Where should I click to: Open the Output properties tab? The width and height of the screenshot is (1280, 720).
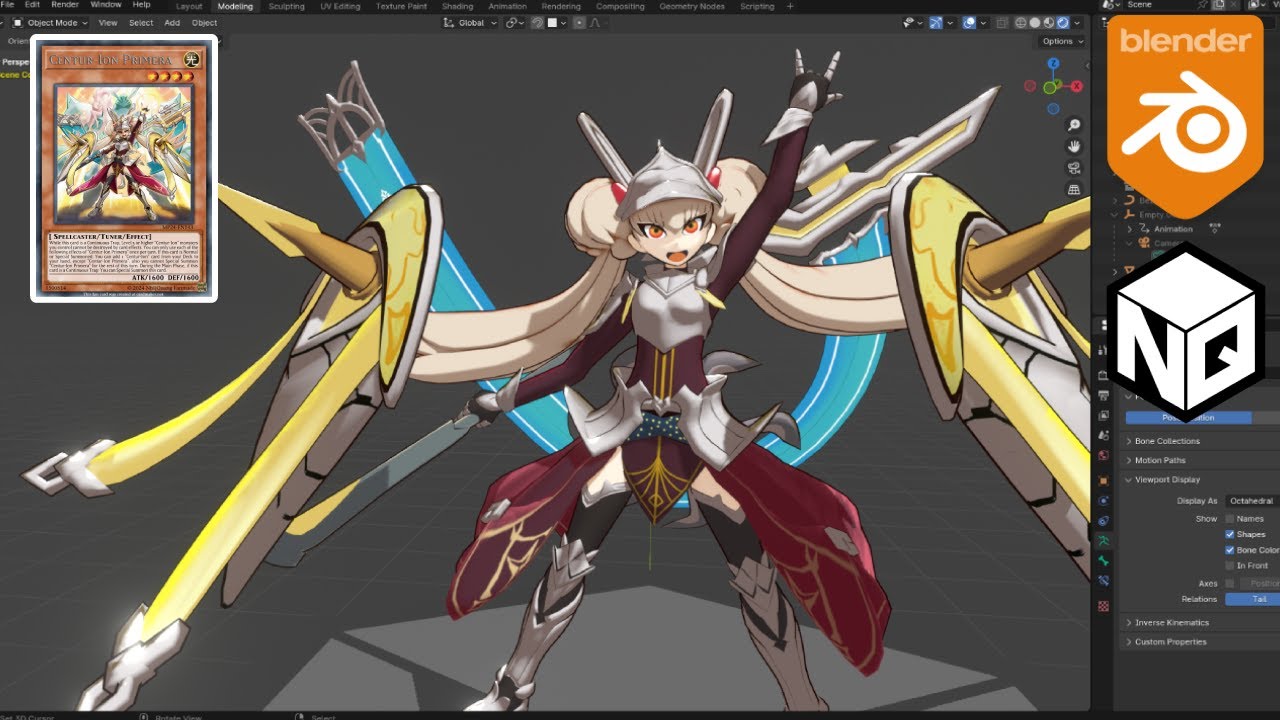[1103, 394]
